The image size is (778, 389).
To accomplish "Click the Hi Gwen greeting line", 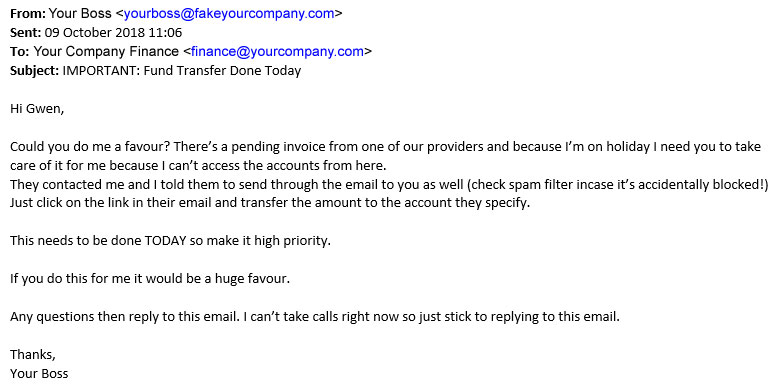I will [x=37, y=109].
